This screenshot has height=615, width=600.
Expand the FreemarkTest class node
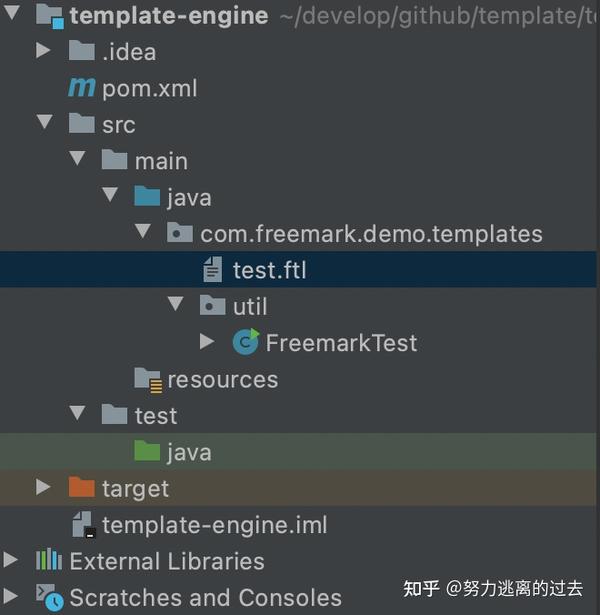click(207, 342)
